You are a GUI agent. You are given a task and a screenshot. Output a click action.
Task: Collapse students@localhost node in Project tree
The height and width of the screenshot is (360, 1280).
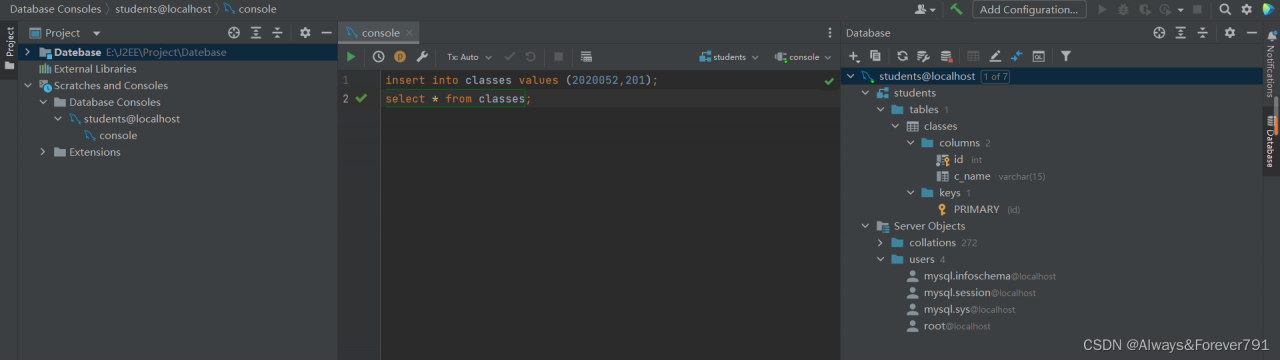click(58, 119)
